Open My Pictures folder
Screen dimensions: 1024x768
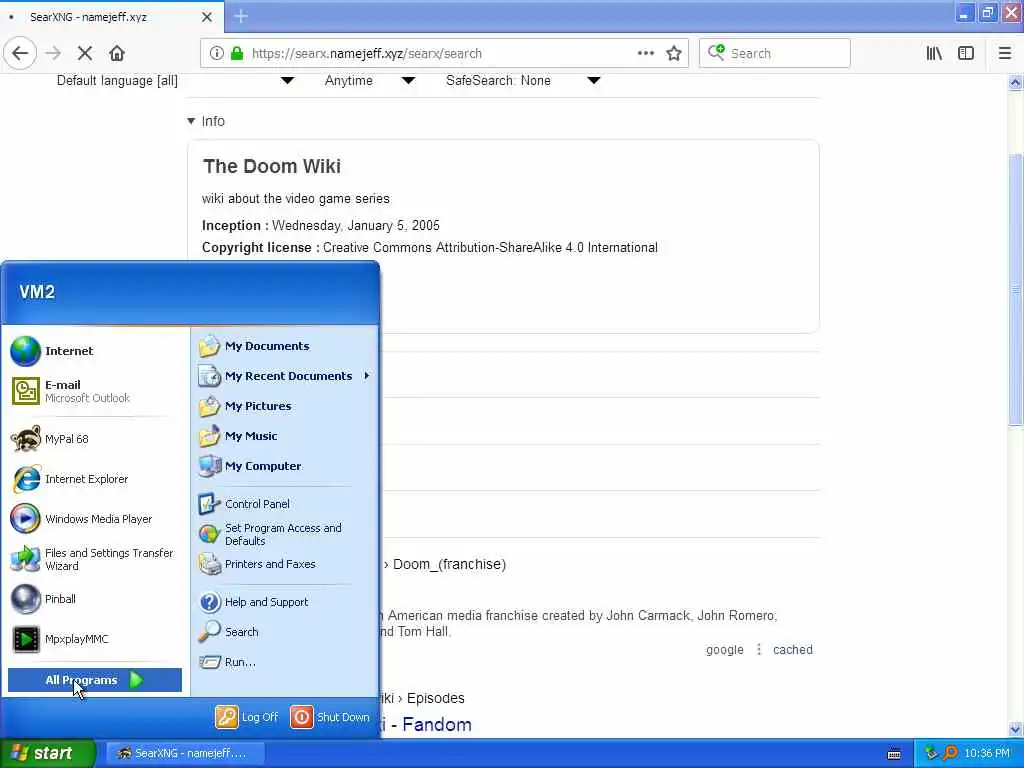(285, 406)
